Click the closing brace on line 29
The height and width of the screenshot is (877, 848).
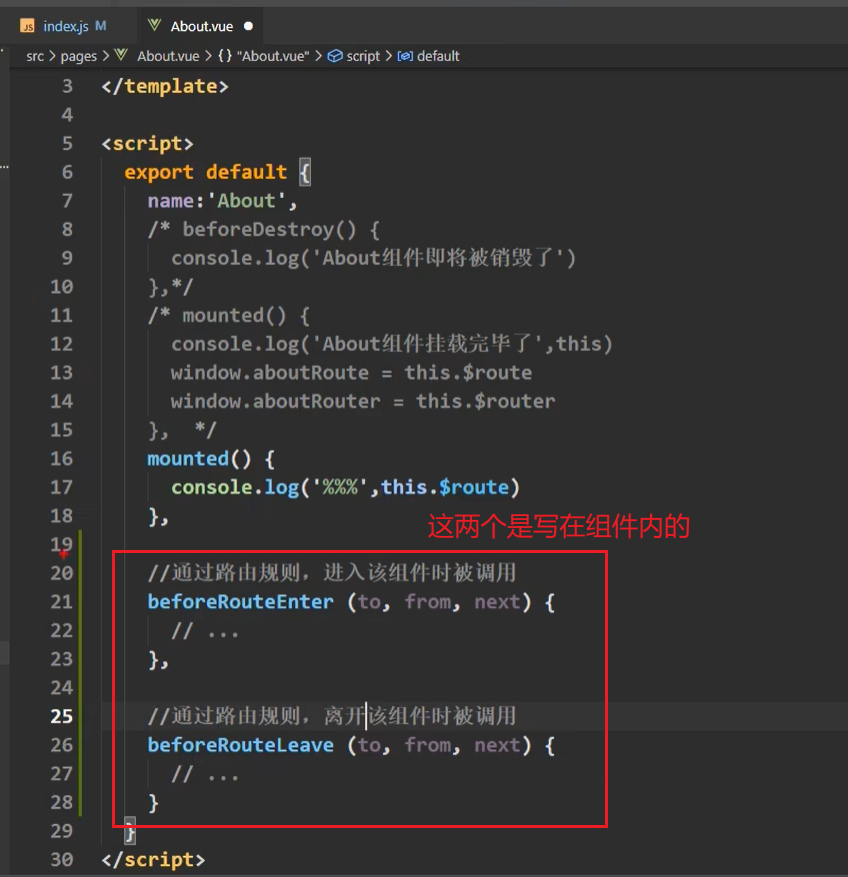coord(130,831)
